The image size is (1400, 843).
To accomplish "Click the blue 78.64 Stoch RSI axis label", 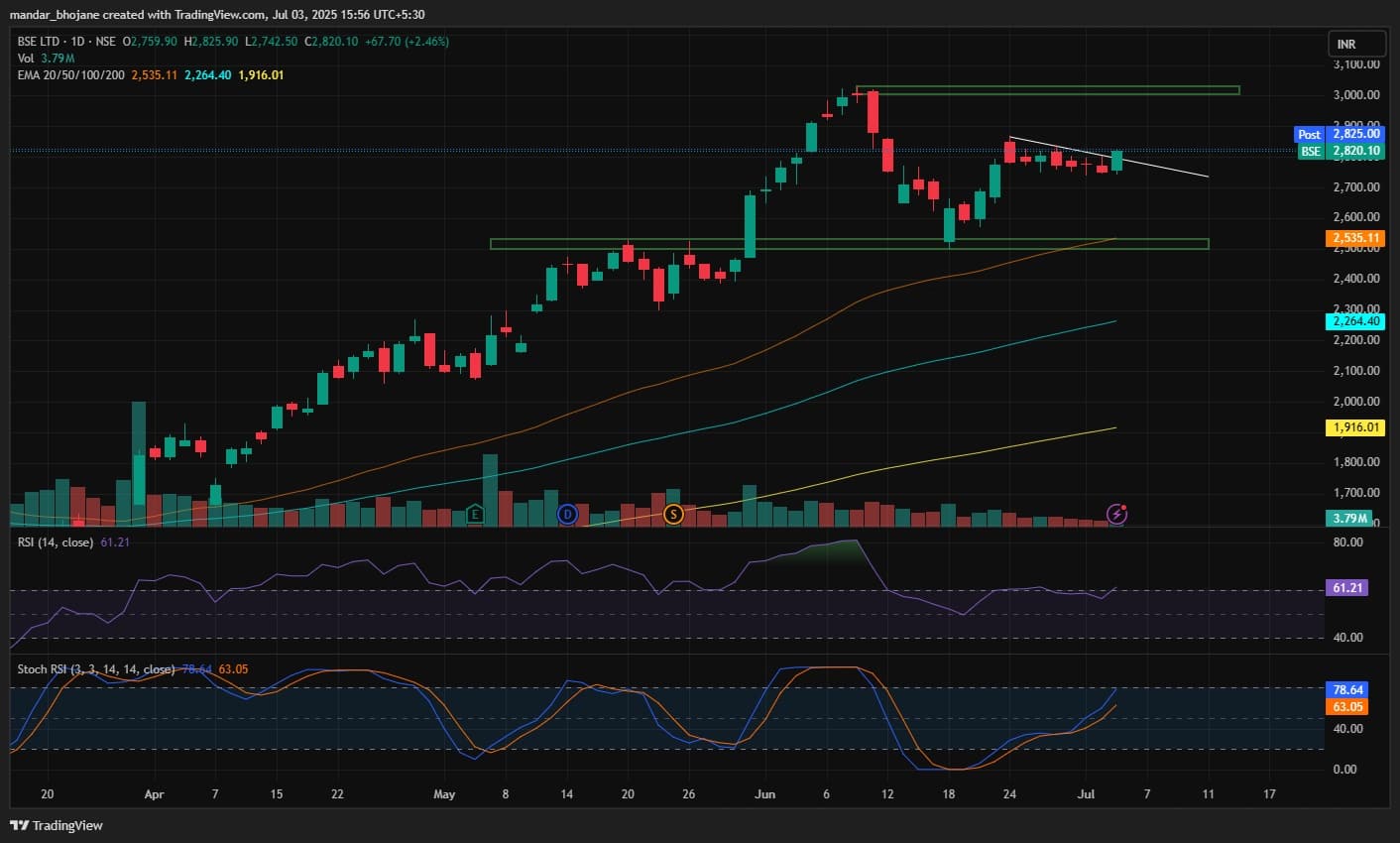I will click(1346, 689).
